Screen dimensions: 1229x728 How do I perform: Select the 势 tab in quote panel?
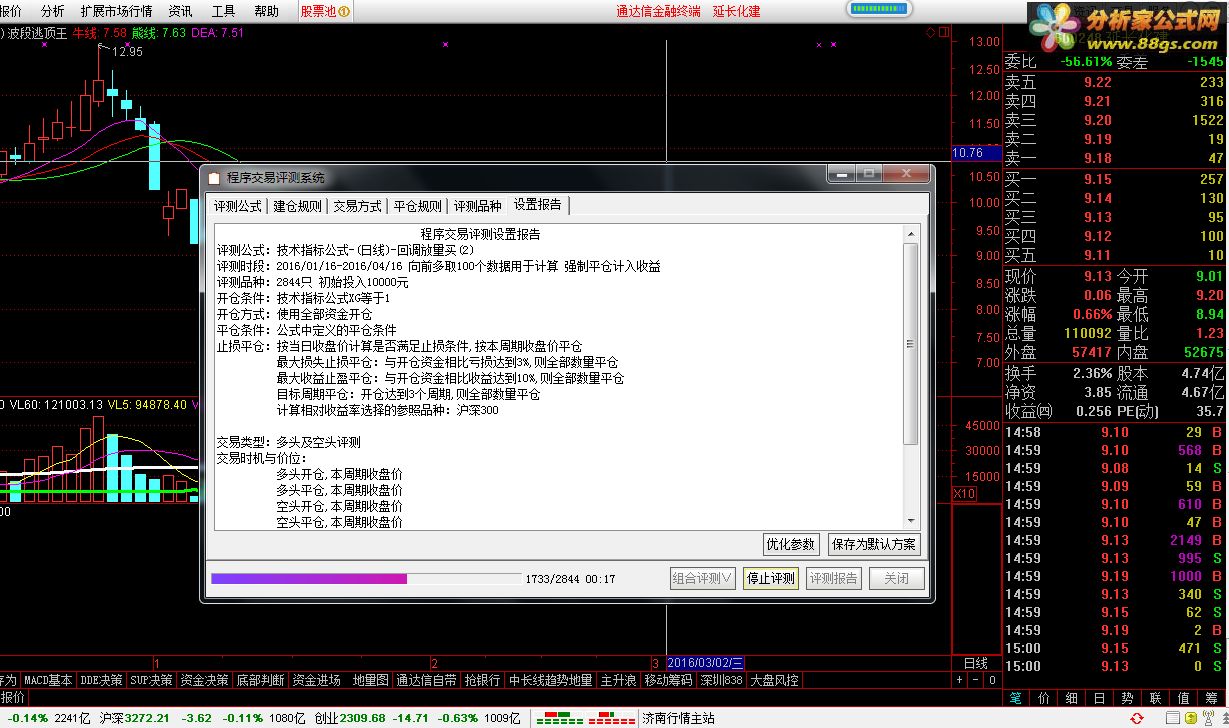coord(1128,698)
